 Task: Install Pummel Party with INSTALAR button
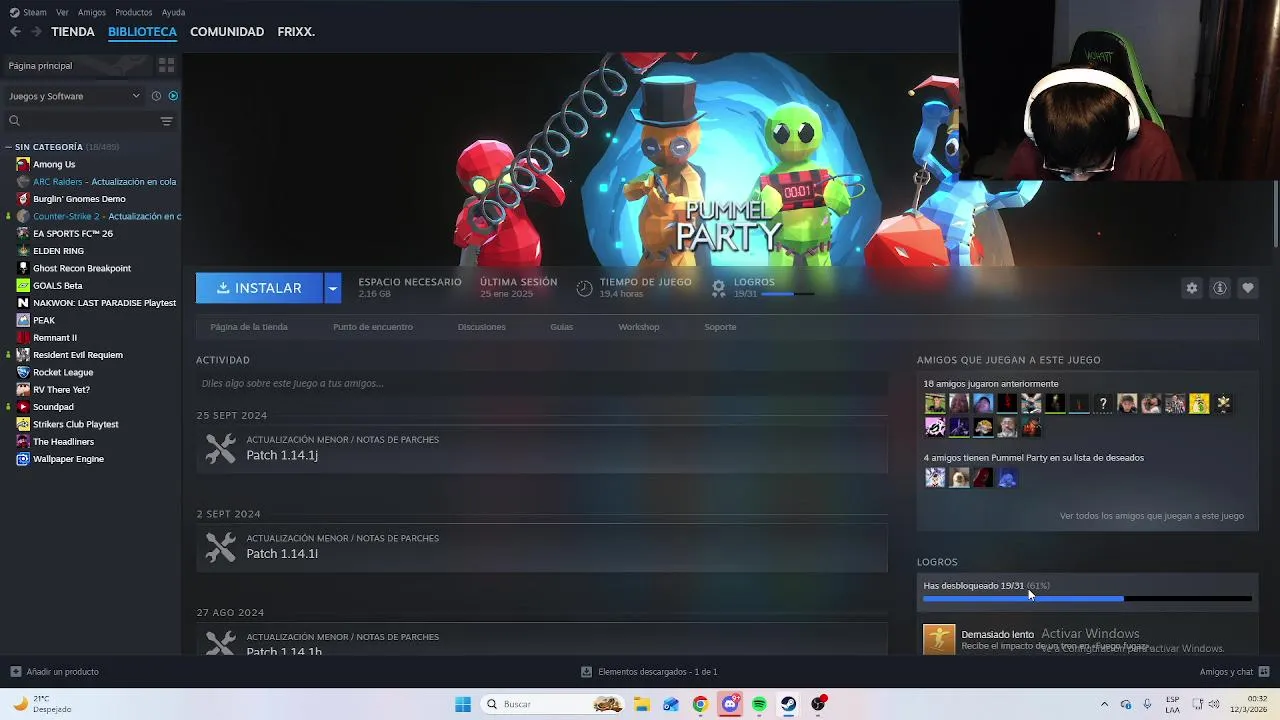click(x=259, y=288)
